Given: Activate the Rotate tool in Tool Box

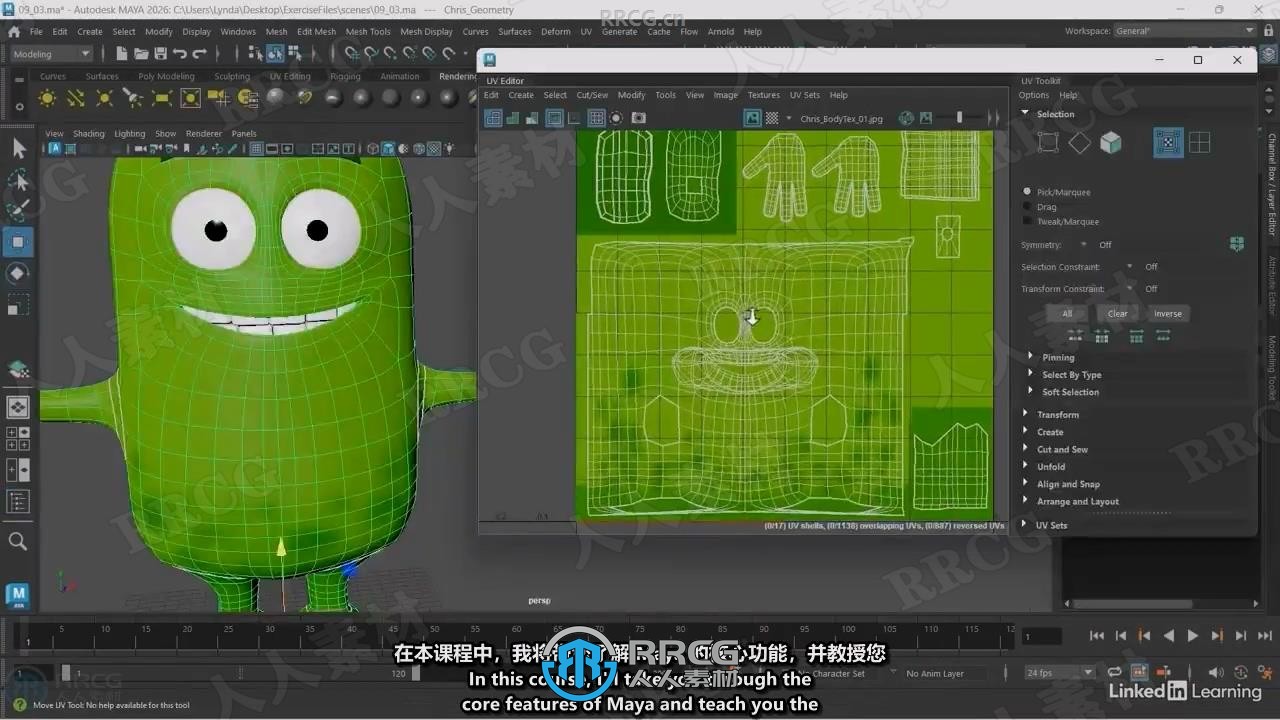Looking at the screenshot, I should tap(18, 273).
